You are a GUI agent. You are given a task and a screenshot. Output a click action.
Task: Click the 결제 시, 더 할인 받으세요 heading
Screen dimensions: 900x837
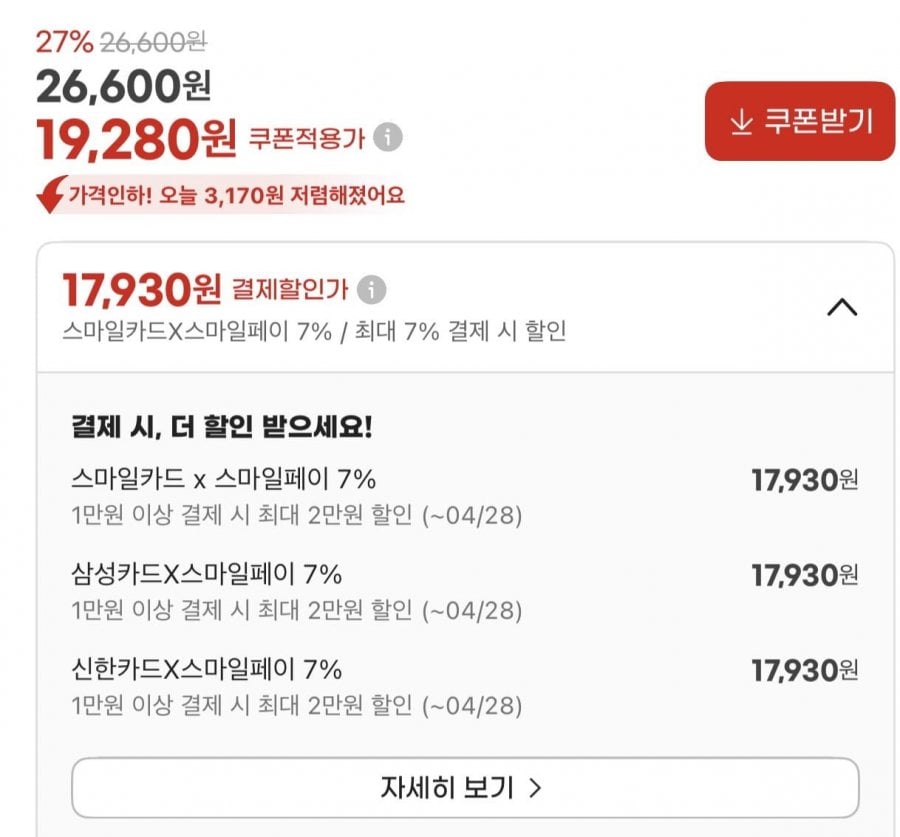[222, 427]
